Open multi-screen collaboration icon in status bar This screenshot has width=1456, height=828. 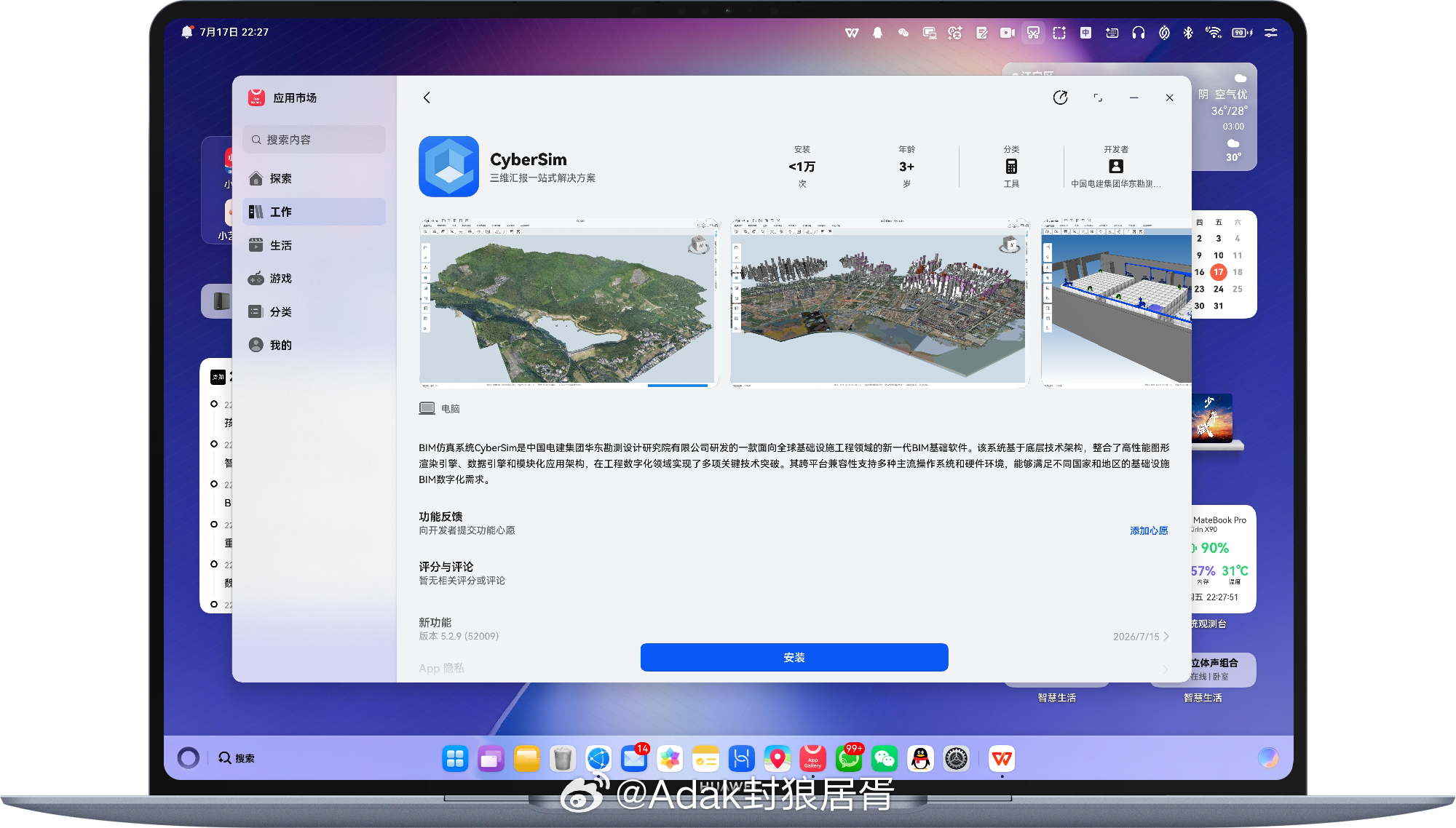click(929, 33)
